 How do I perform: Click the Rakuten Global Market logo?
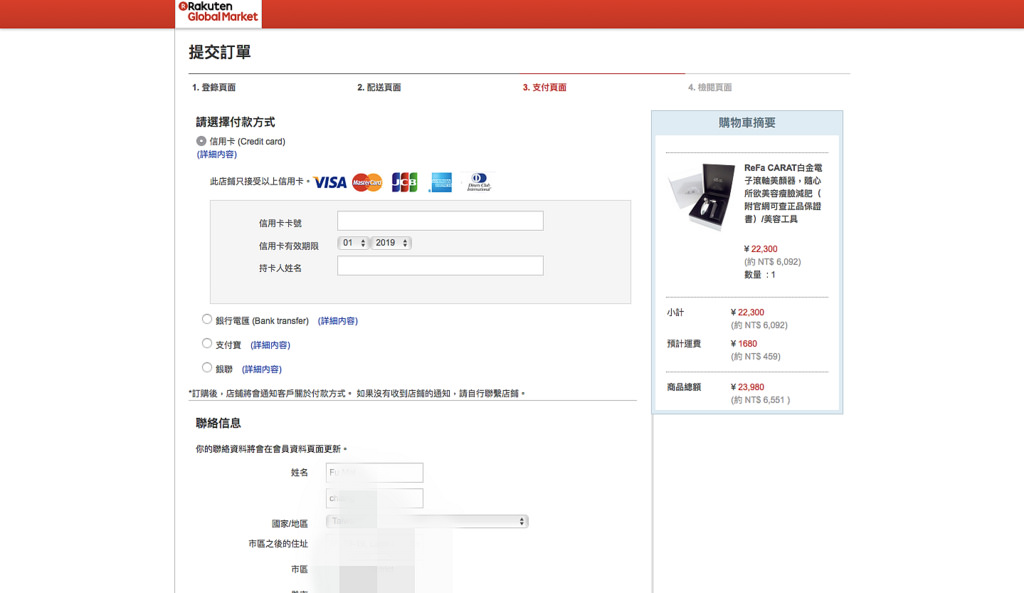218,12
